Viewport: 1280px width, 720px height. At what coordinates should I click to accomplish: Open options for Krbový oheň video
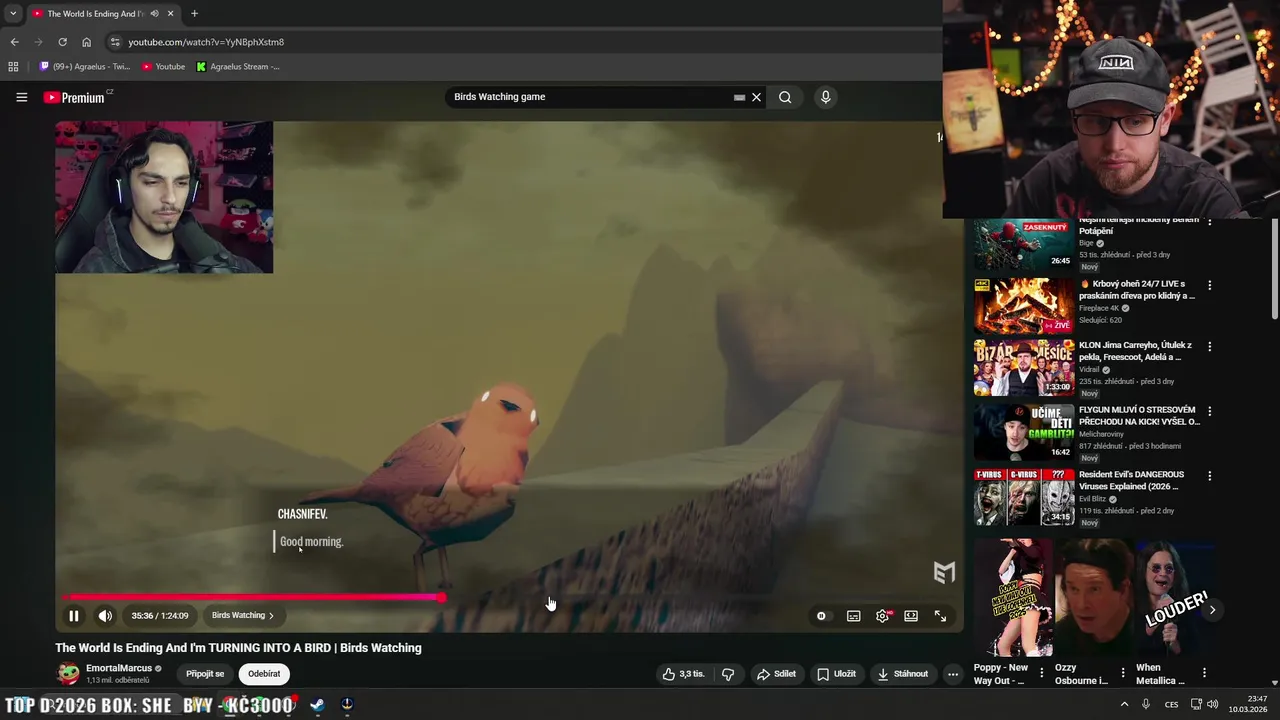point(1210,285)
